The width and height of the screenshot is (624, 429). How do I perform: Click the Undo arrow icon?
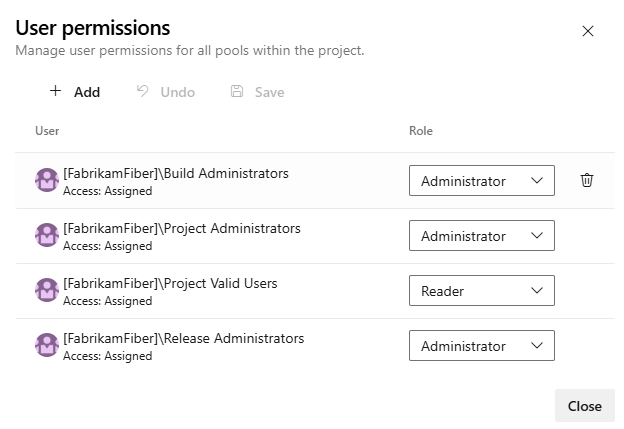[142, 91]
